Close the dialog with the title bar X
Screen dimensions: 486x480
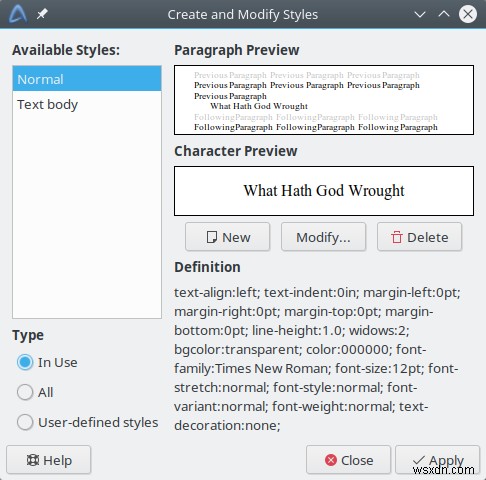pos(468,14)
